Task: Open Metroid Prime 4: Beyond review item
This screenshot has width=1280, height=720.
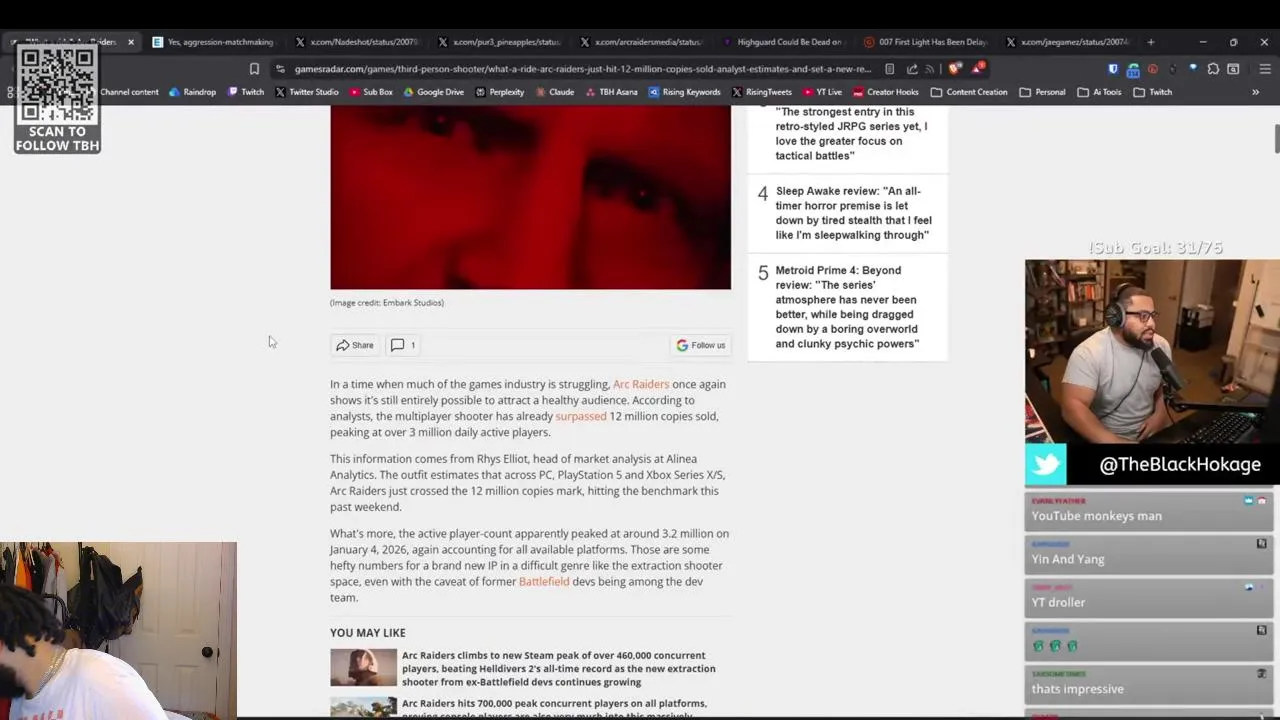Action: [847, 307]
